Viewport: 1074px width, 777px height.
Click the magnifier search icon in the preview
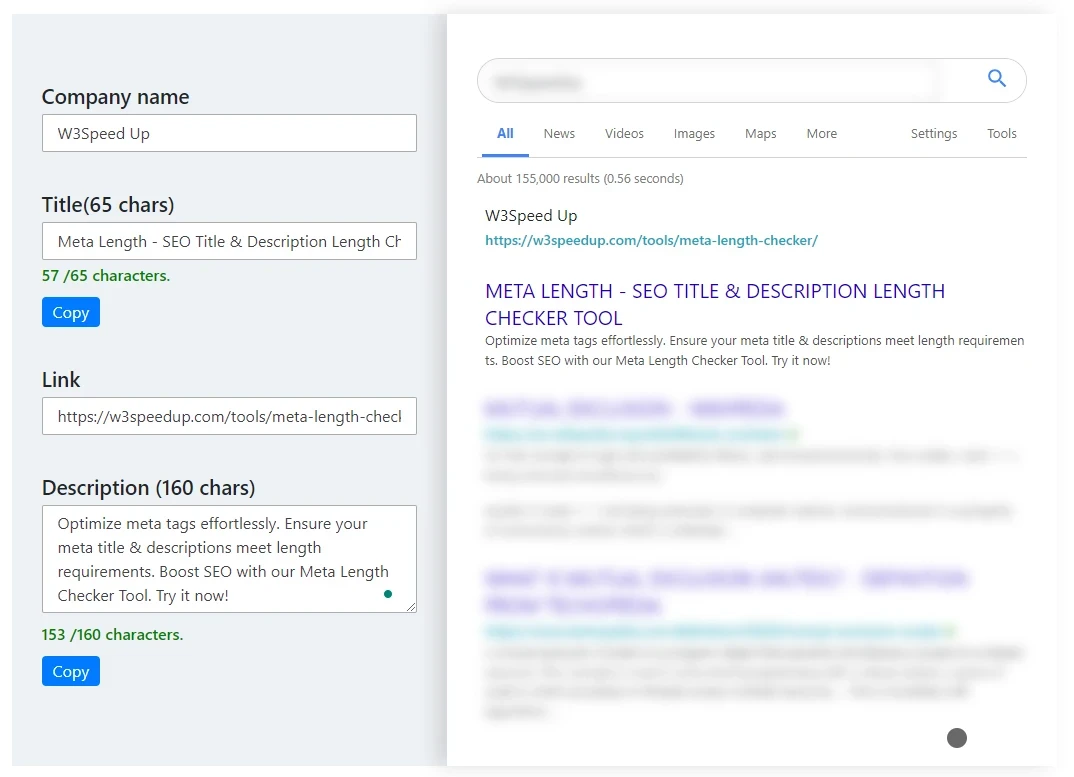point(996,79)
